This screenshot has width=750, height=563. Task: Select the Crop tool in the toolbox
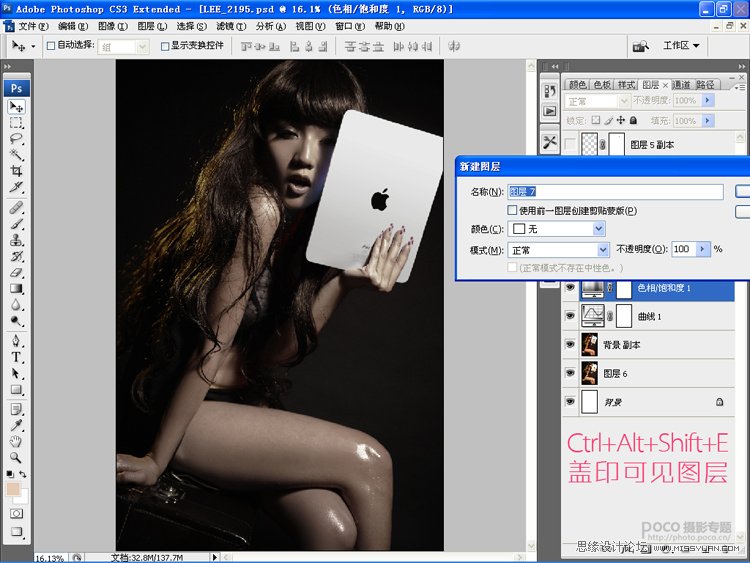(x=16, y=171)
